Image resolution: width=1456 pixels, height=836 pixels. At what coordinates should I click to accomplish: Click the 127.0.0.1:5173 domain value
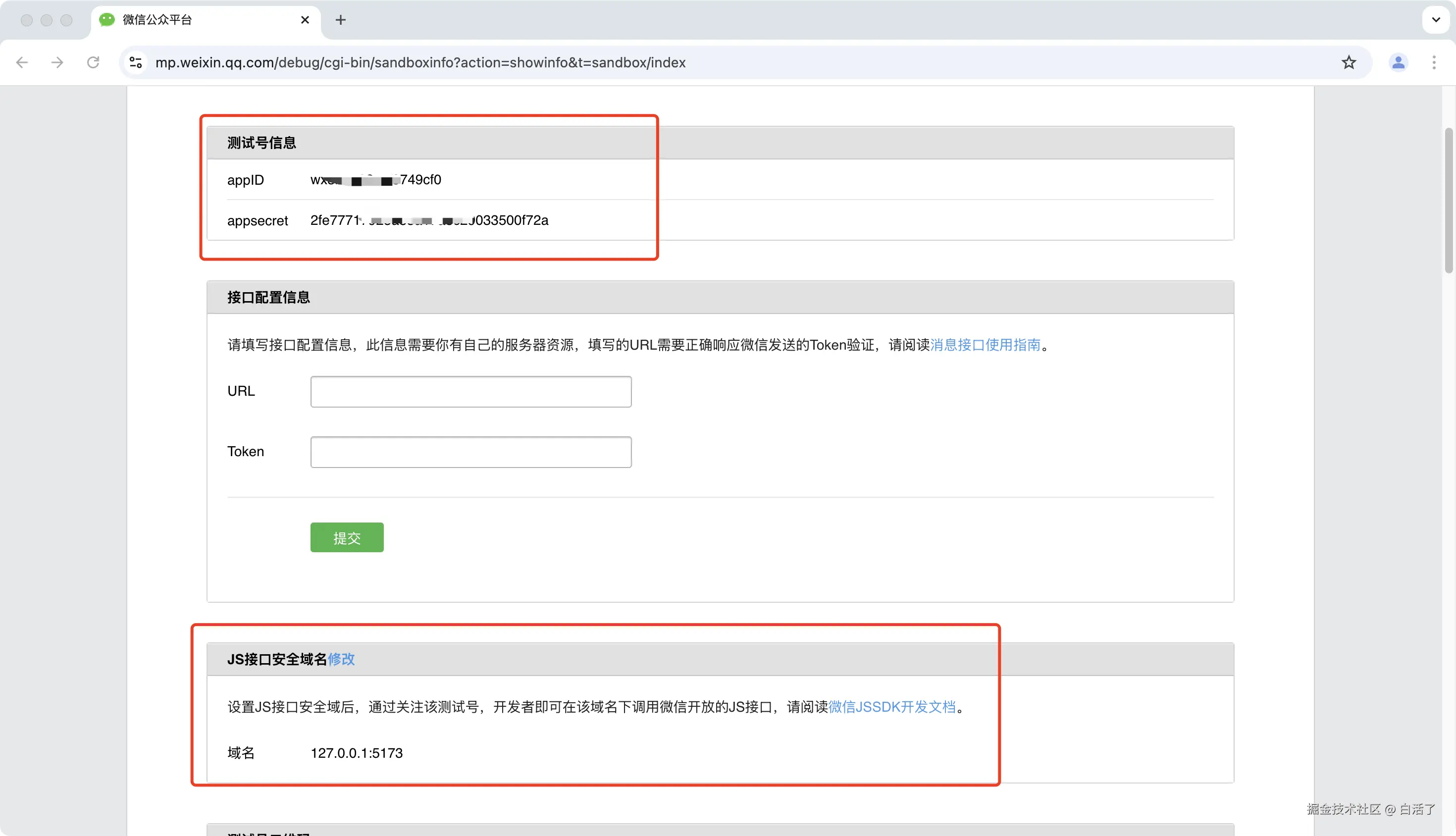point(357,753)
